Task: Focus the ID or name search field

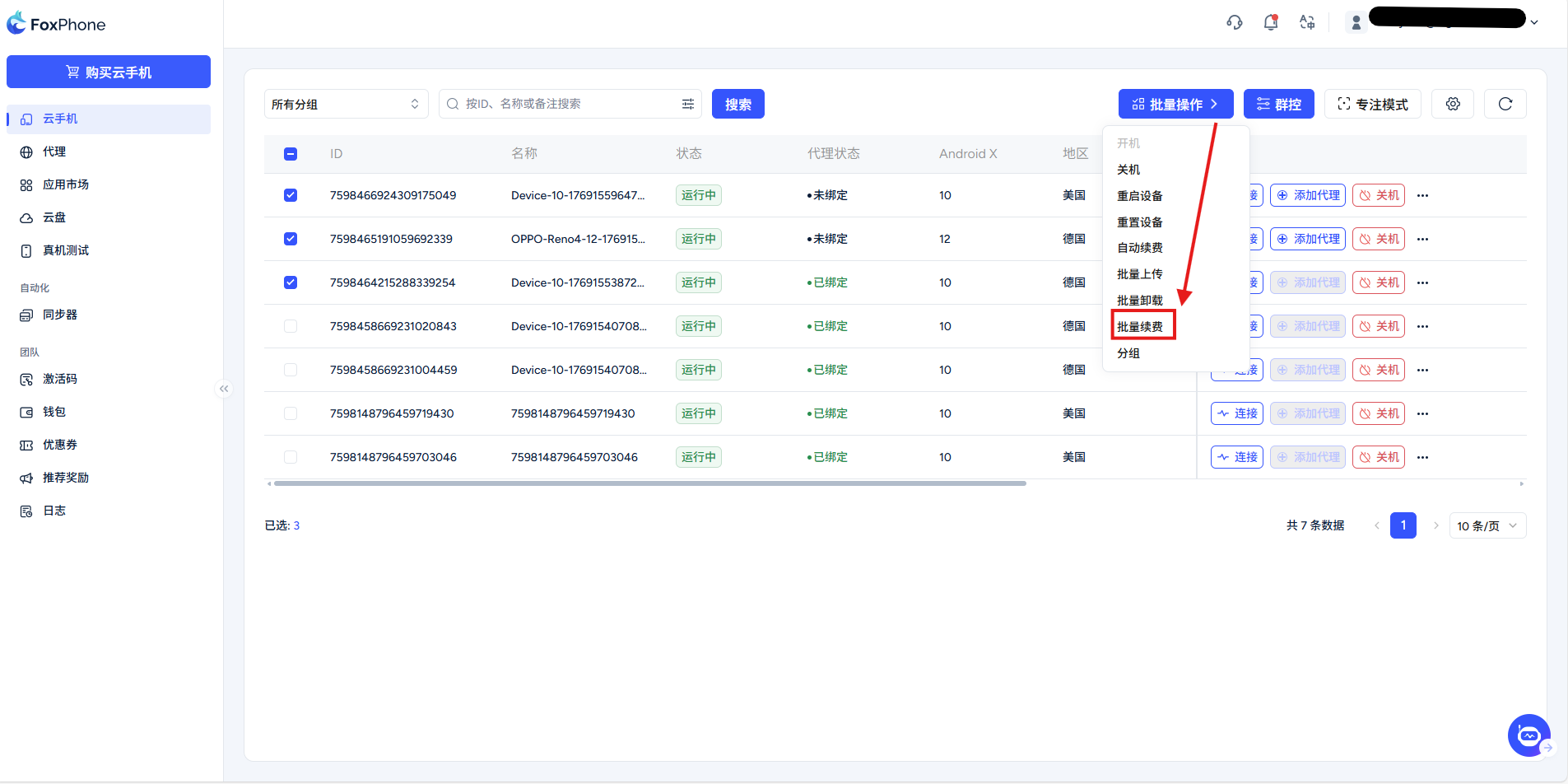Action: click(x=568, y=104)
